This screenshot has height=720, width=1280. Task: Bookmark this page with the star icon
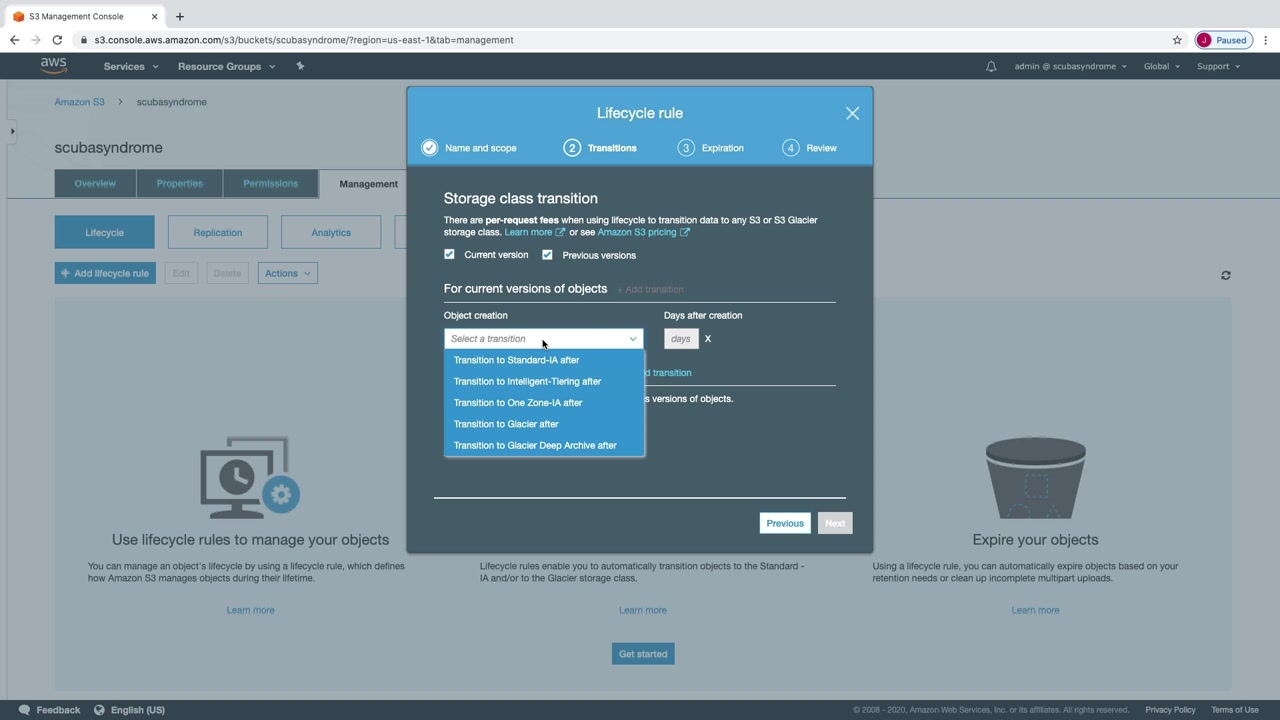click(1177, 40)
